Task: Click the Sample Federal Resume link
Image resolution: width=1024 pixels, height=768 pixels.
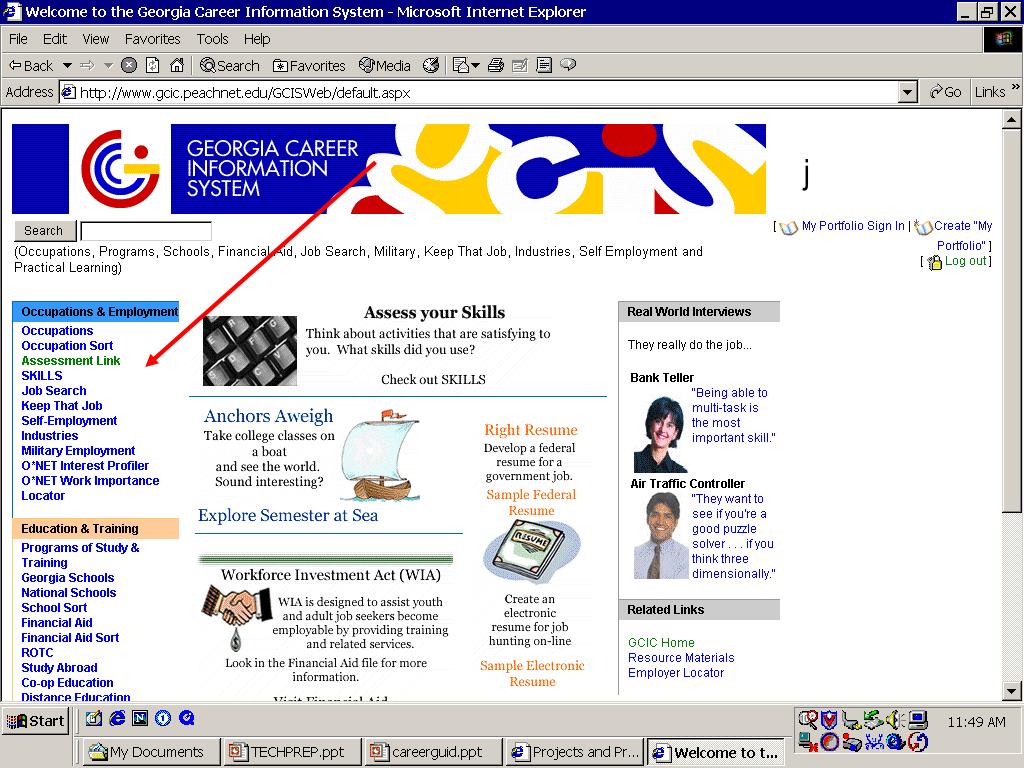Action: 531,502
